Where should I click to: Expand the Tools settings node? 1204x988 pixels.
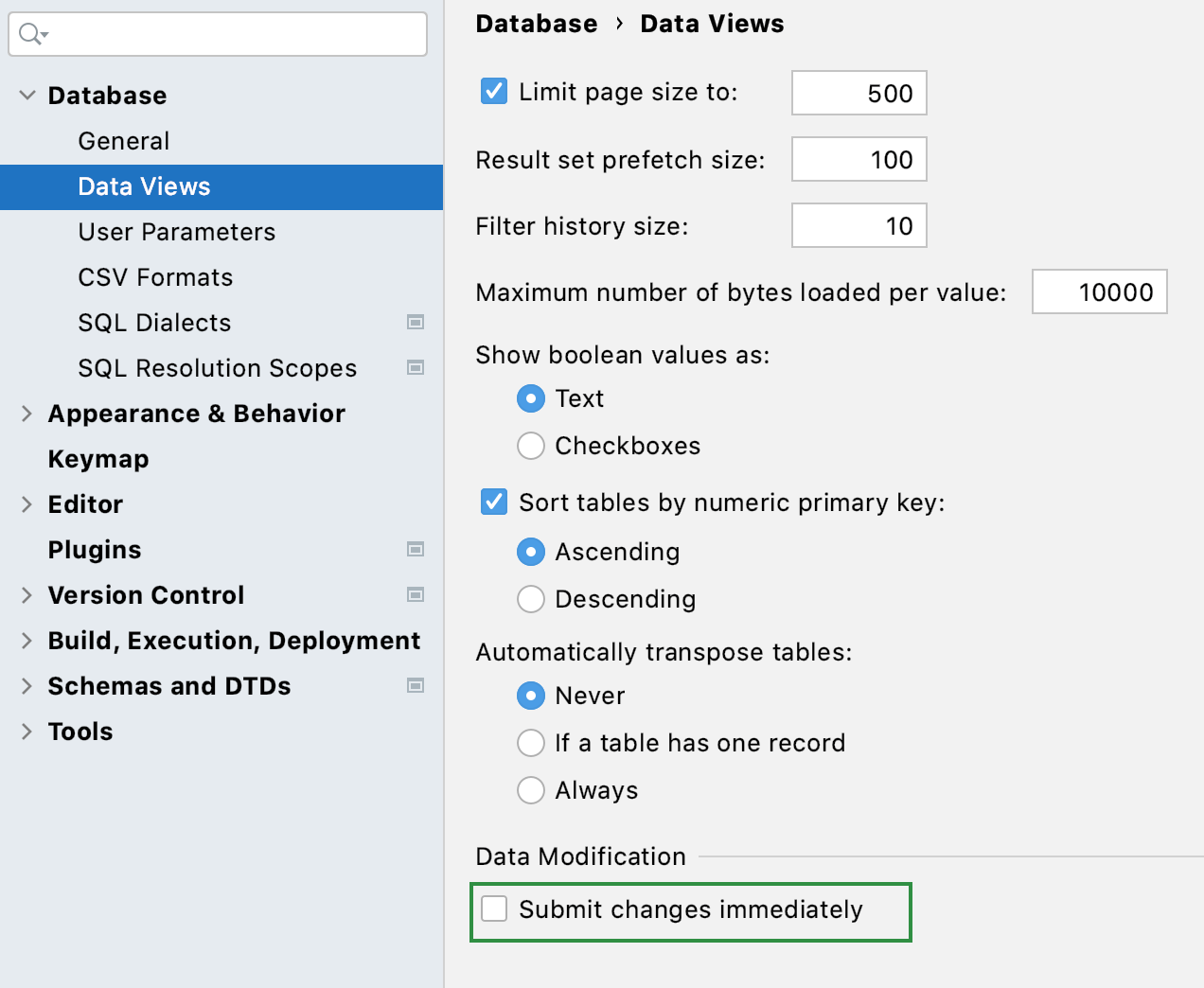click(27, 732)
